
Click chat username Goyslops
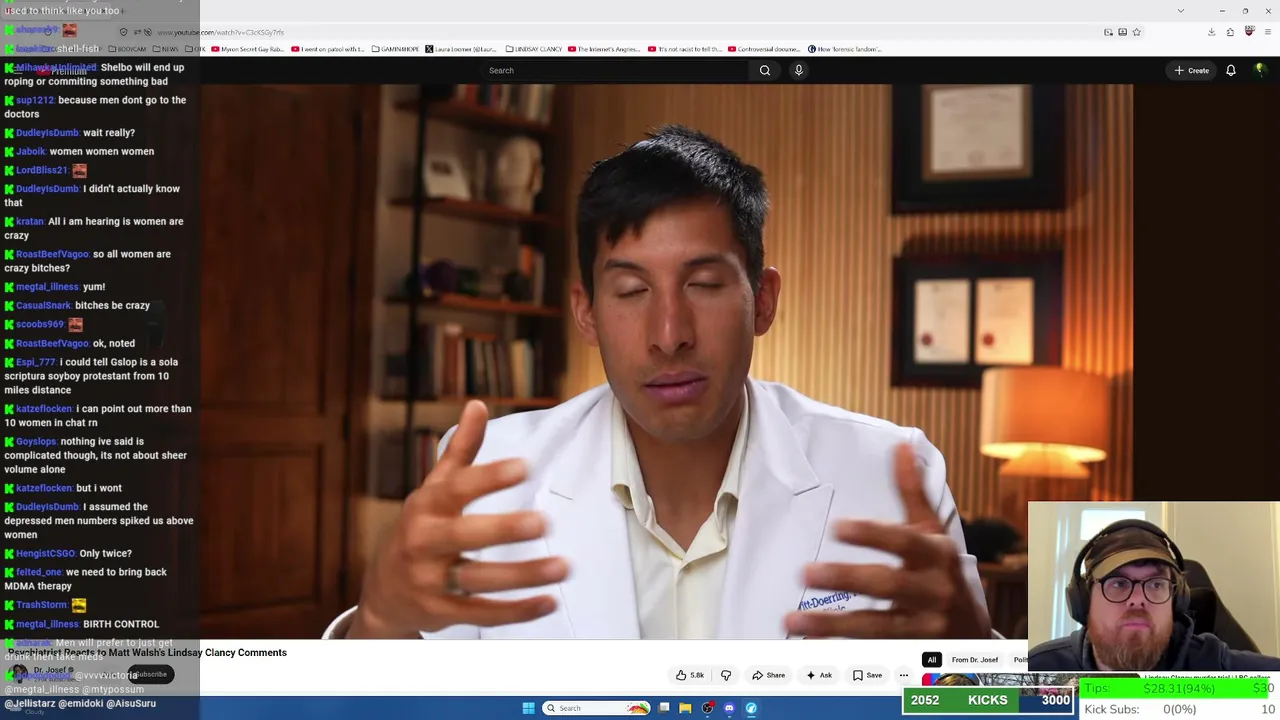[x=36, y=442]
